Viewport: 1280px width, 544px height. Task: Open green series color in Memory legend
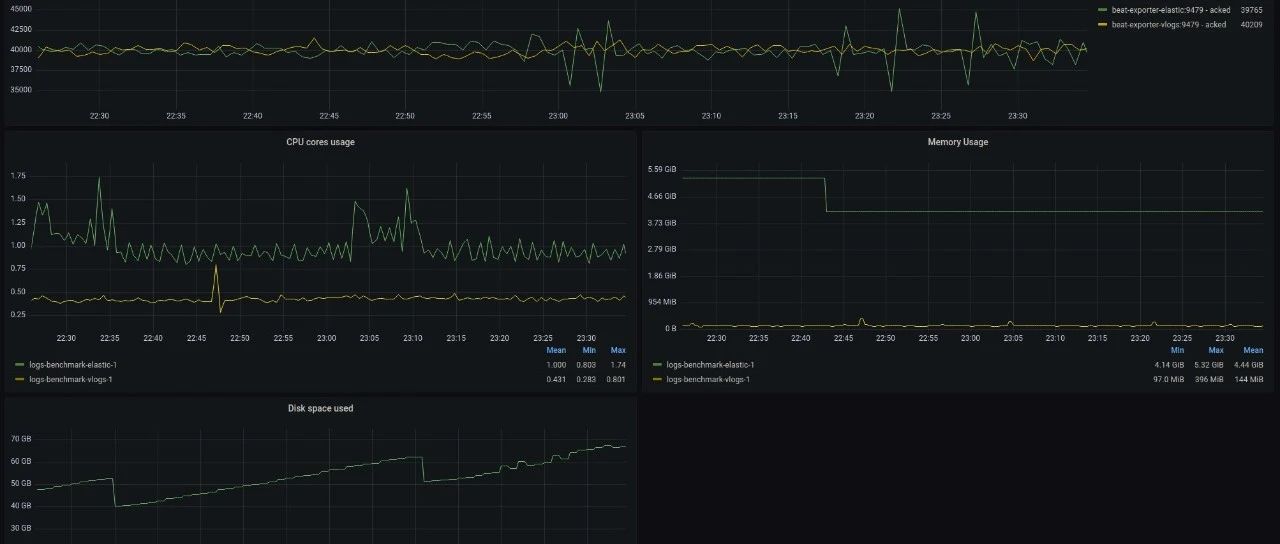pyautogui.click(x=657, y=365)
